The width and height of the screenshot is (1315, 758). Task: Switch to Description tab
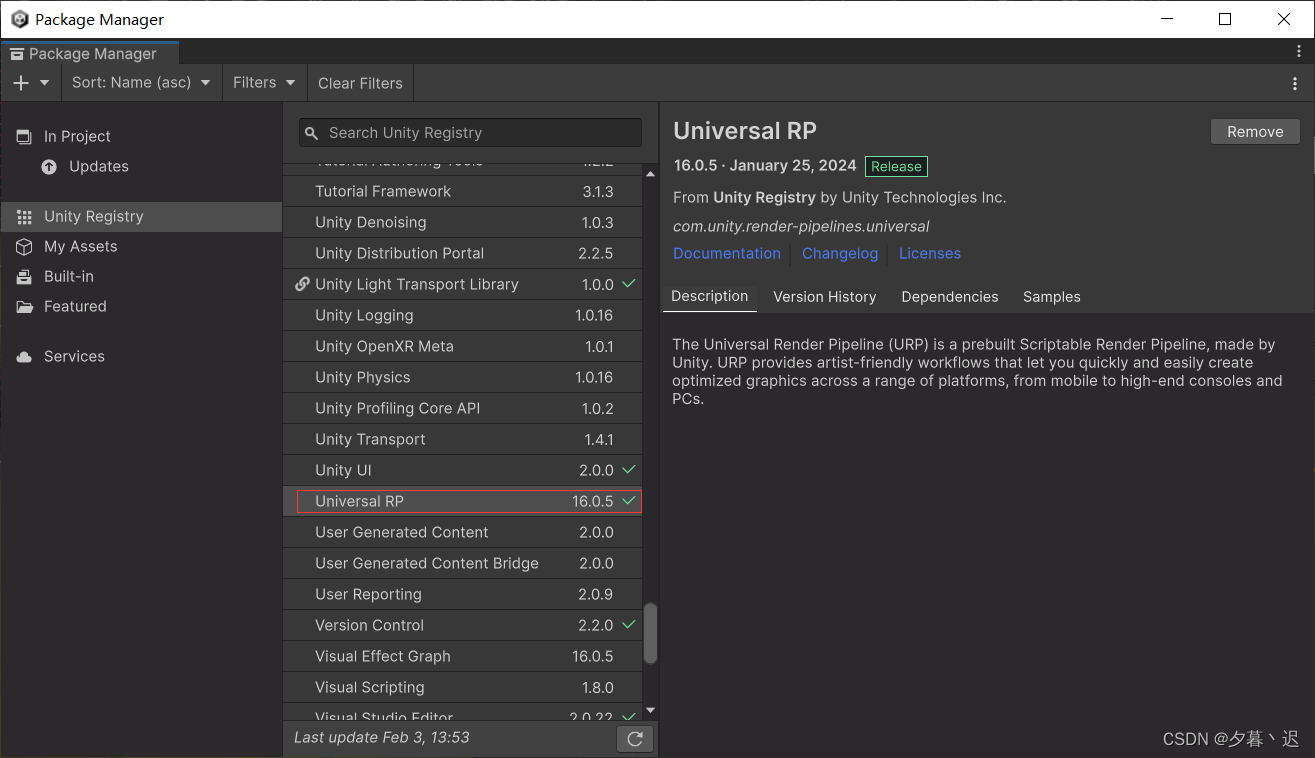point(710,297)
